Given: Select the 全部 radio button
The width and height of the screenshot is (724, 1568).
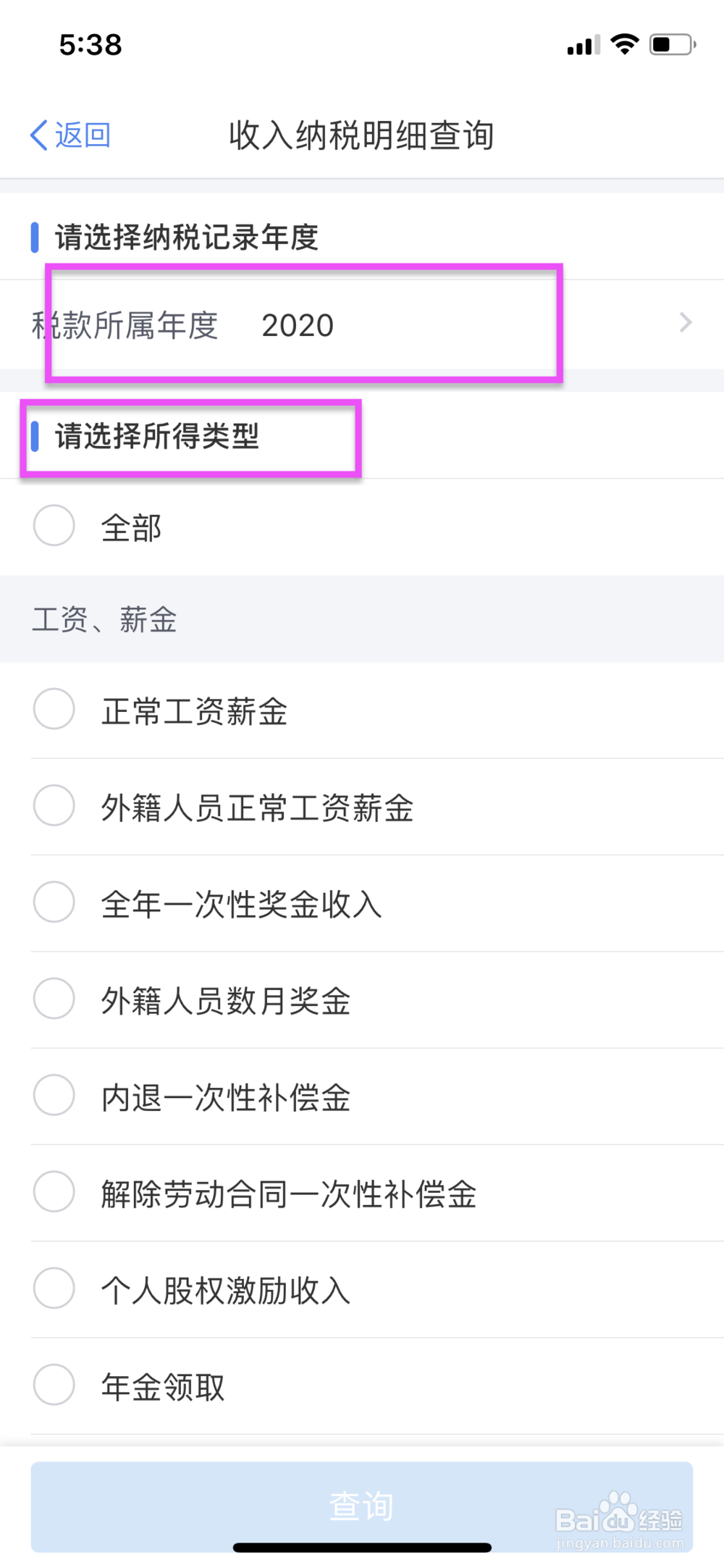Looking at the screenshot, I should 54,526.
